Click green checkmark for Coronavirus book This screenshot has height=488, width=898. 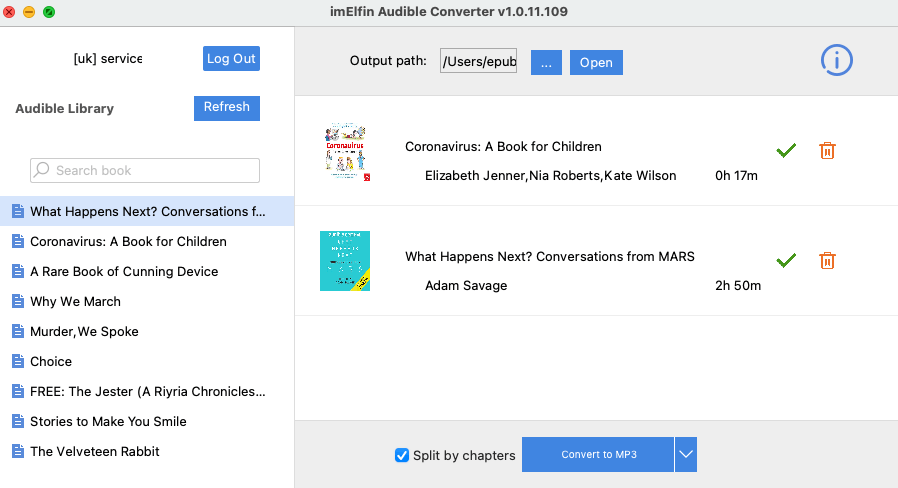coord(786,150)
